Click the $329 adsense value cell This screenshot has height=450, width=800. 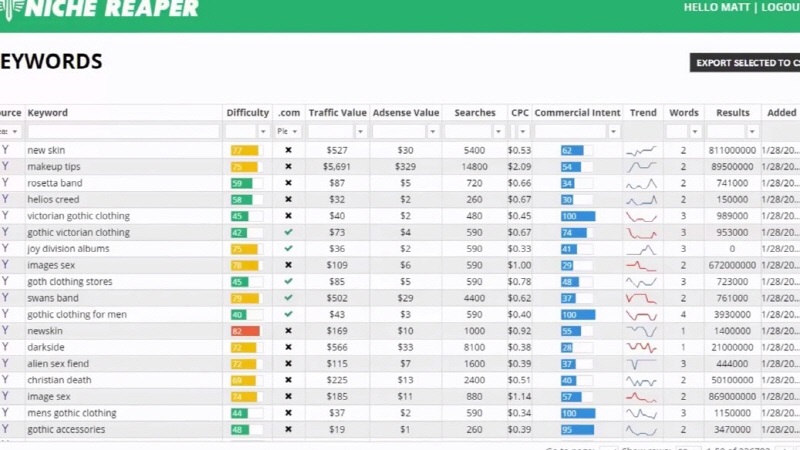click(406, 166)
